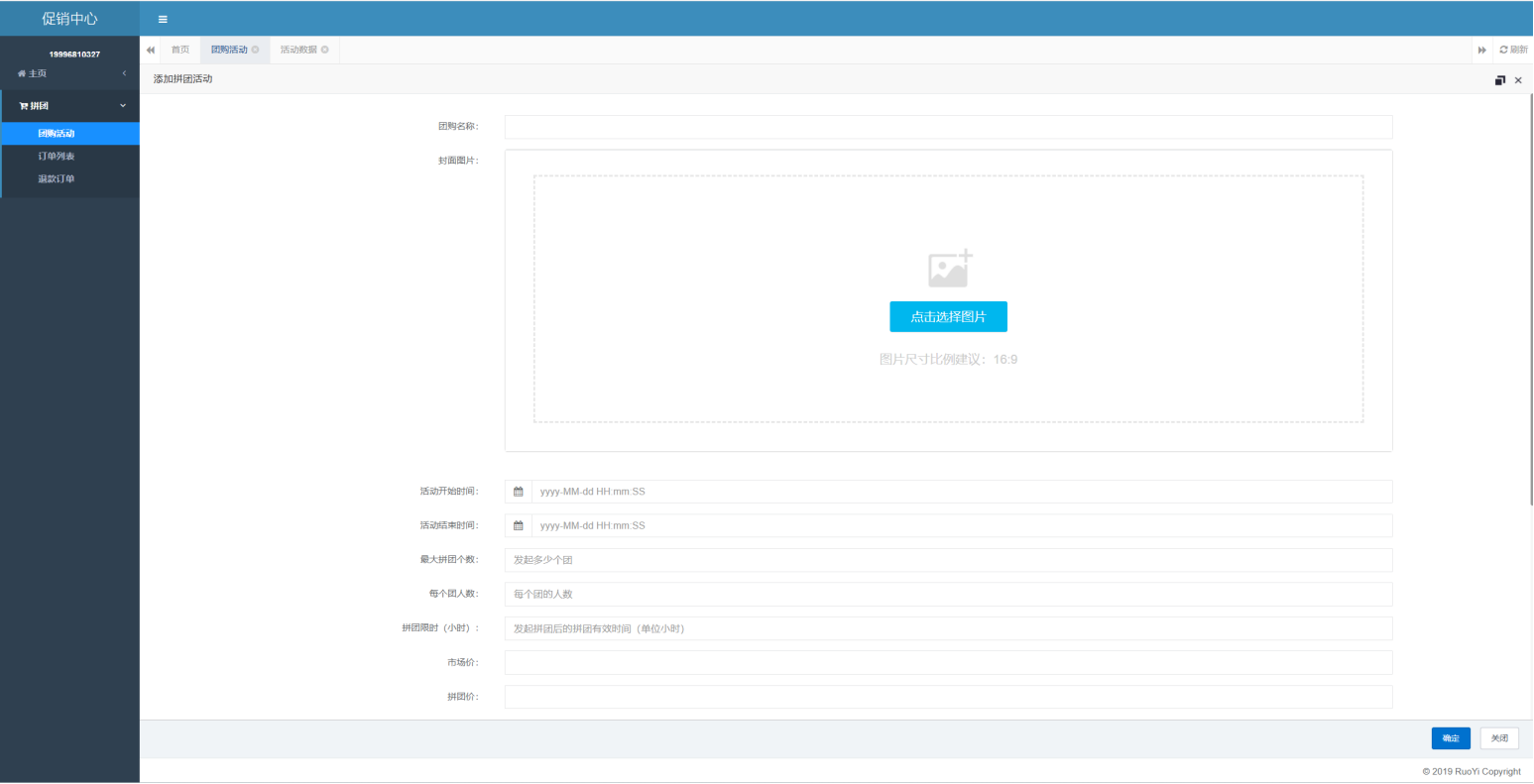This screenshot has height=784, width=1534.
Task: Click the image placeholder icon in upload area
Action: click(x=949, y=269)
